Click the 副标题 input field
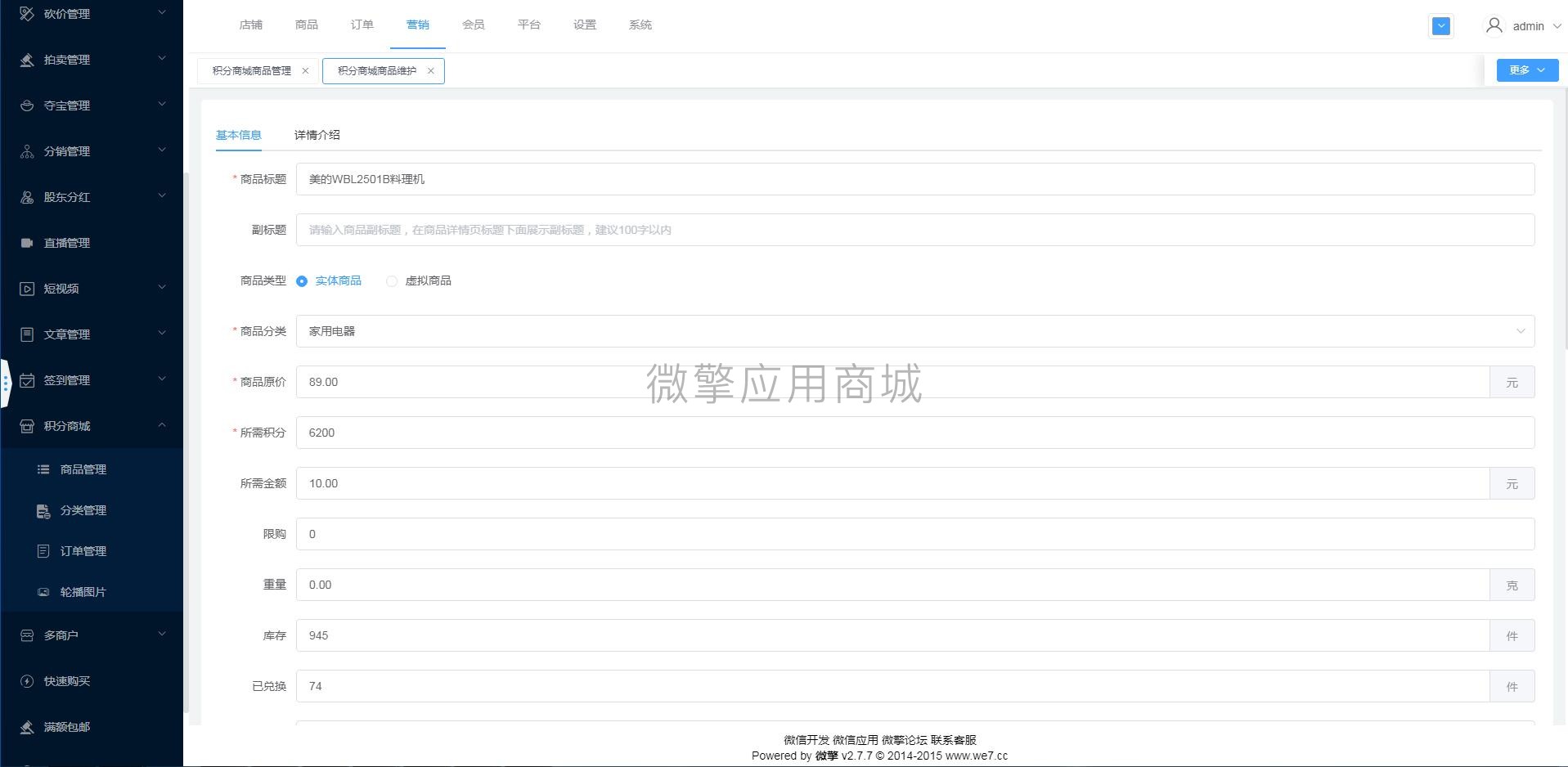 pyautogui.click(x=915, y=230)
